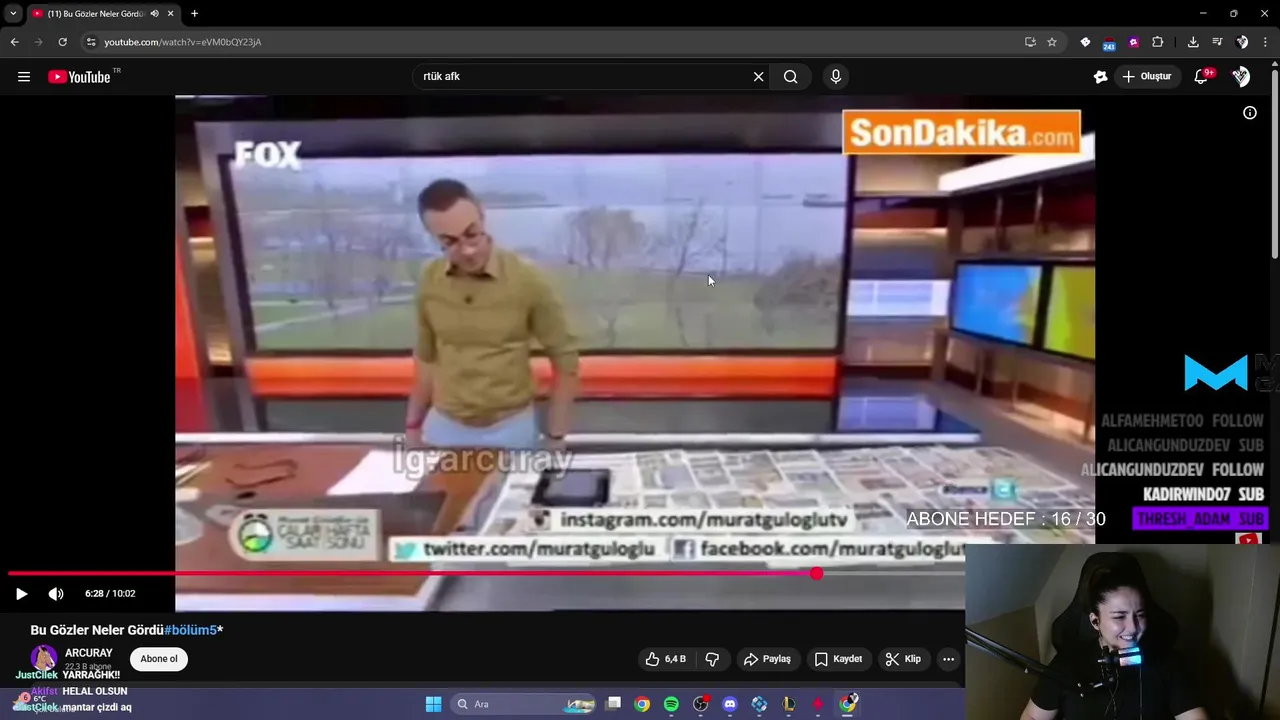The width and height of the screenshot is (1280, 720).
Task: View site information in the address bar
Action: (91, 42)
